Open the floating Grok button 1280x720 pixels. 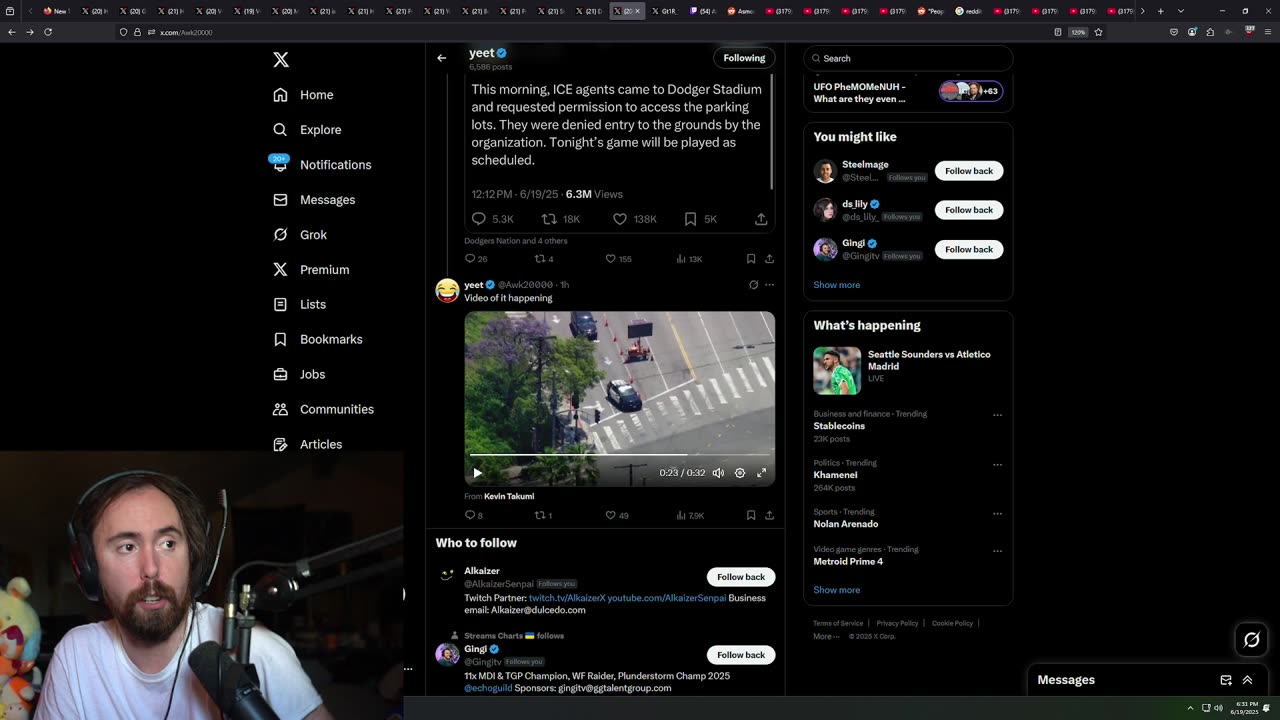click(x=1251, y=640)
